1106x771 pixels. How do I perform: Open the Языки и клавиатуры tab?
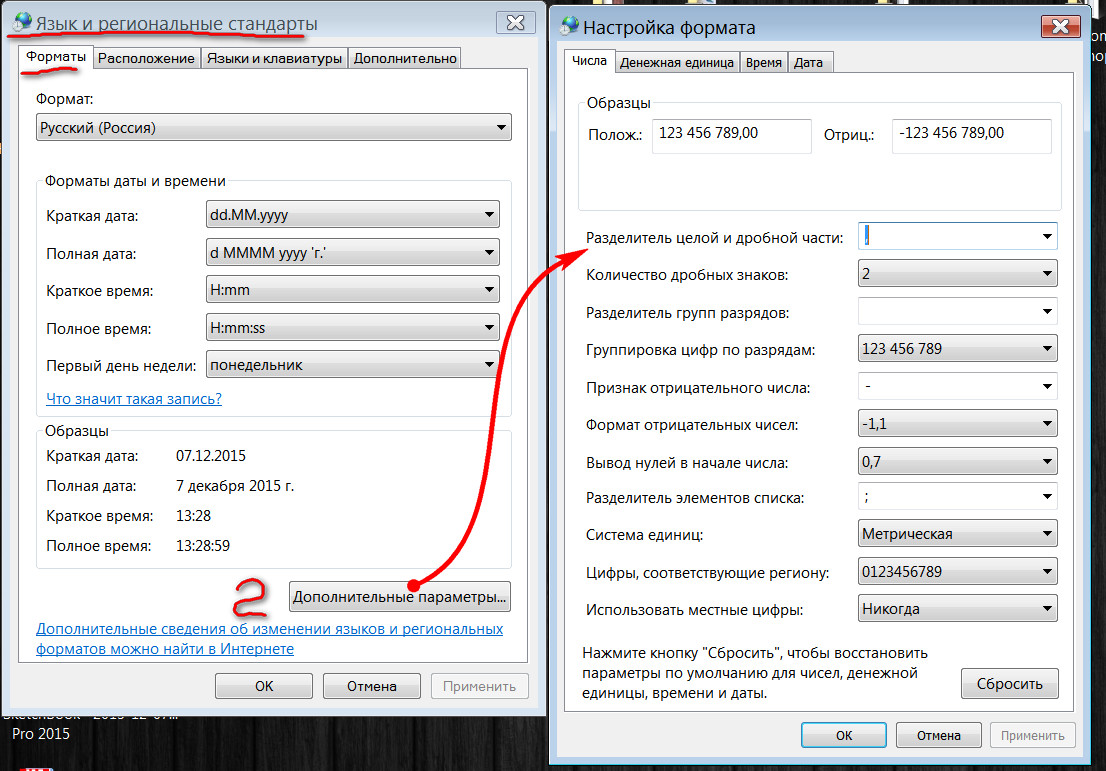274,59
